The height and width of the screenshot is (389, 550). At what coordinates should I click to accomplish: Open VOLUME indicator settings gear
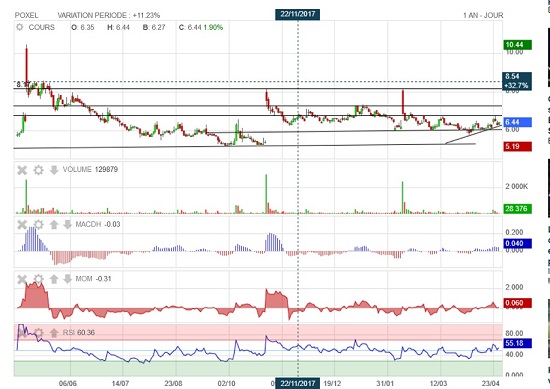click(x=38, y=170)
